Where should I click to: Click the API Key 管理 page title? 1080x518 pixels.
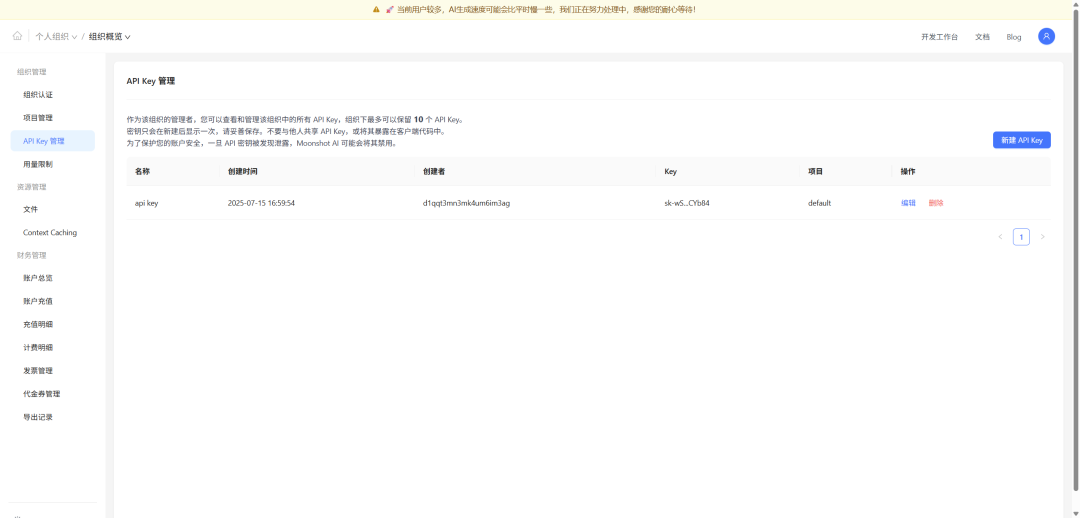(151, 81)
